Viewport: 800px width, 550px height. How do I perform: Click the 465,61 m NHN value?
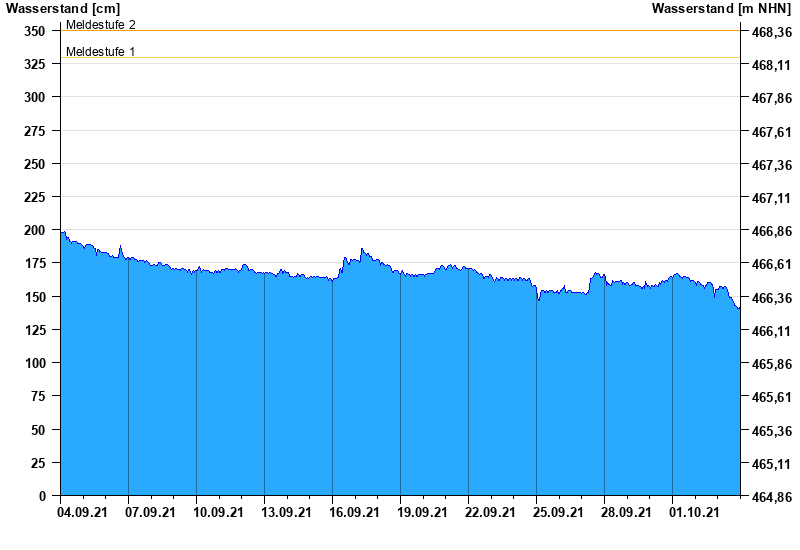pyautogui.click(x=772, y=397)
